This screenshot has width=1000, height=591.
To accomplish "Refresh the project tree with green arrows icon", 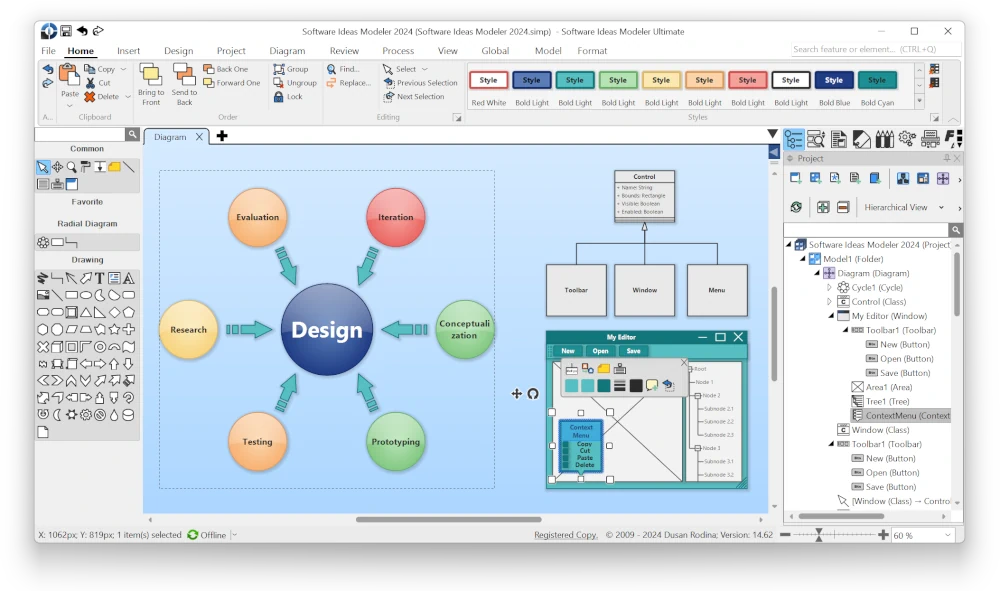I will point(795,207).
